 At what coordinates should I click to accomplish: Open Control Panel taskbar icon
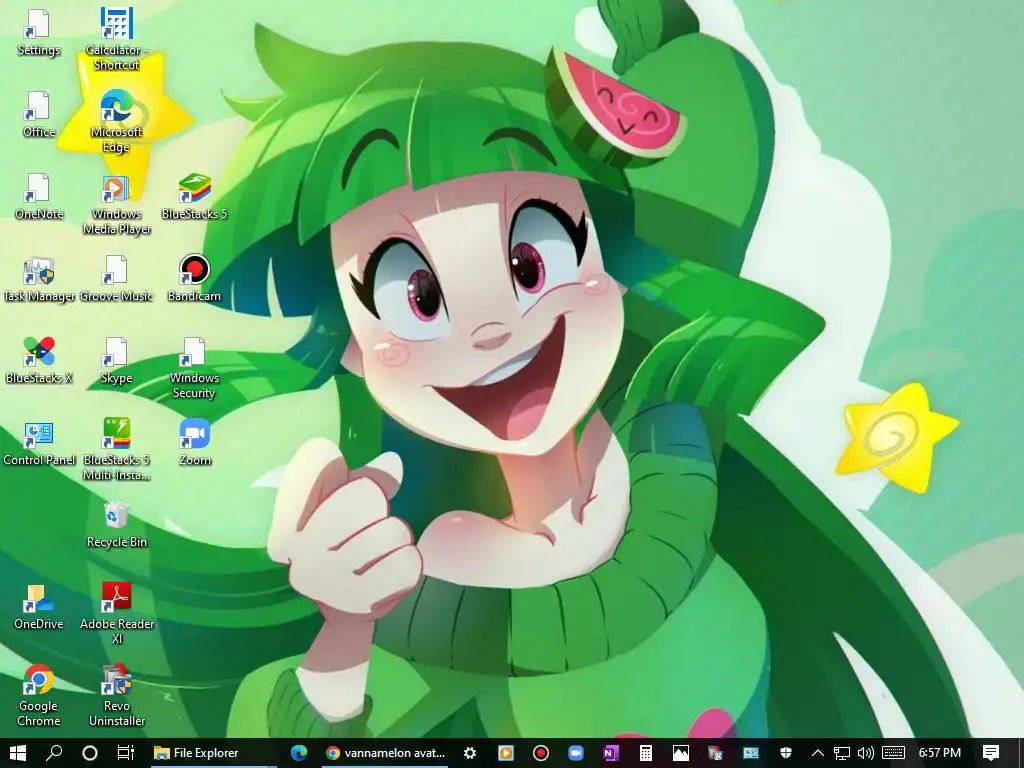coord(751,753)
